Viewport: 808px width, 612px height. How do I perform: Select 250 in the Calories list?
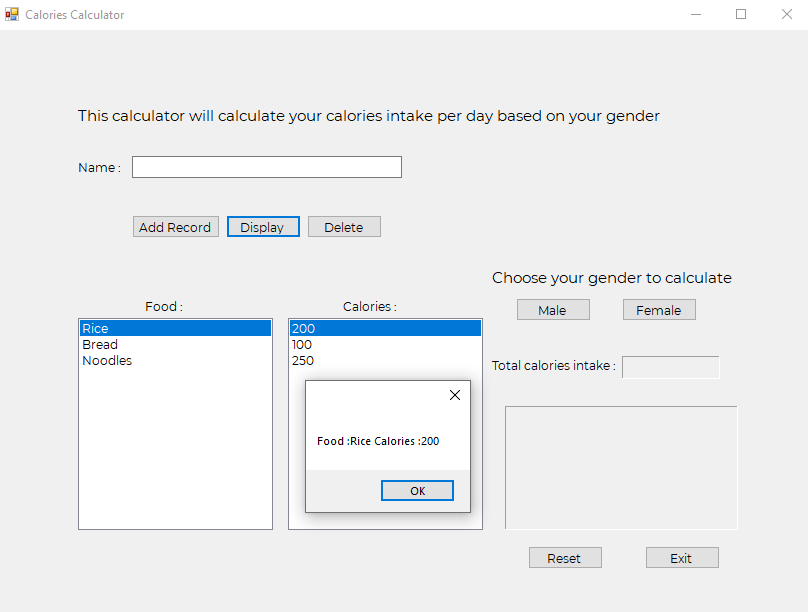[x=385, y=360]
